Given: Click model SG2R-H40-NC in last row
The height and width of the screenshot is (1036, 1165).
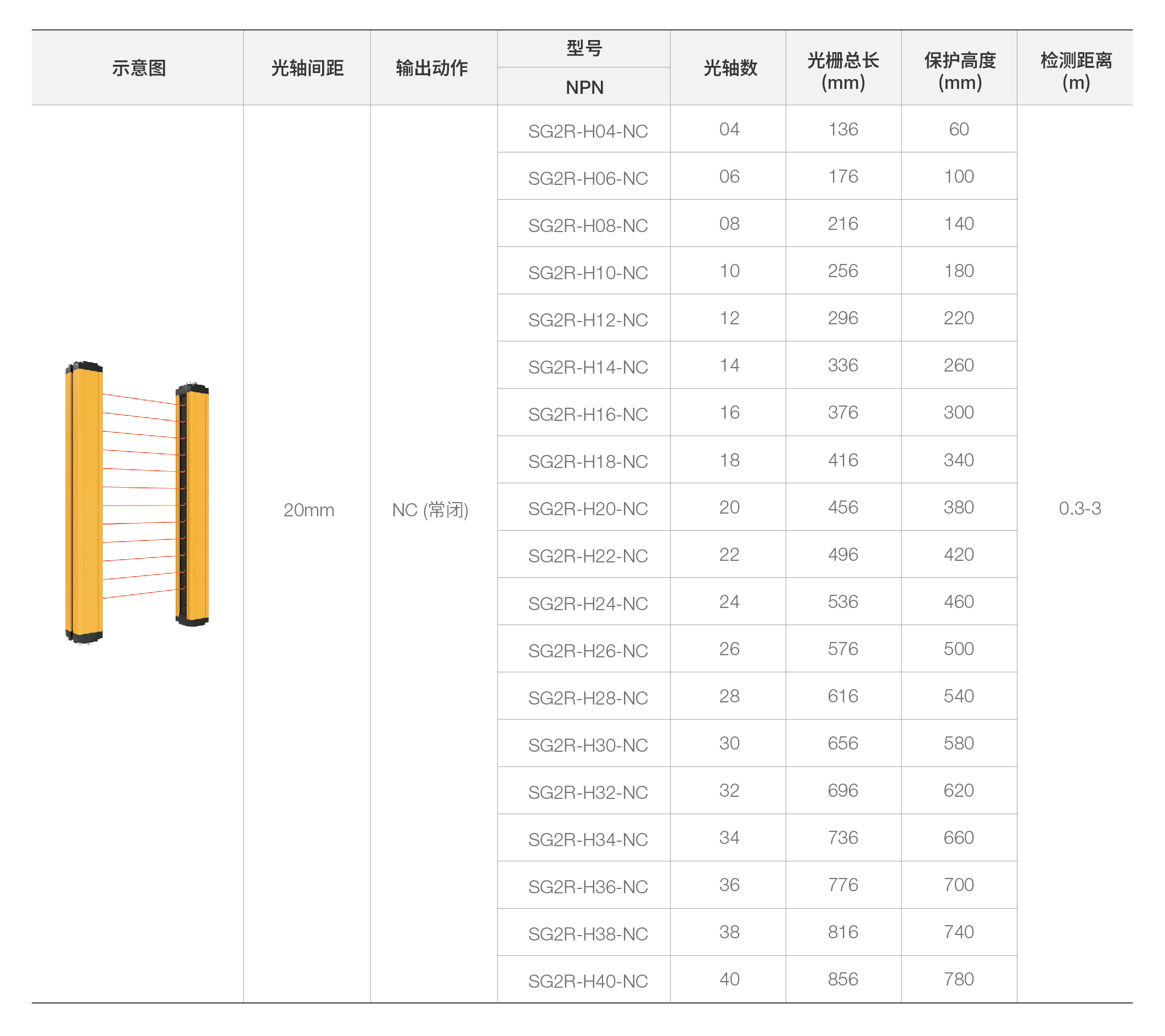Looking at the screenshot, I should pos(588,981).
